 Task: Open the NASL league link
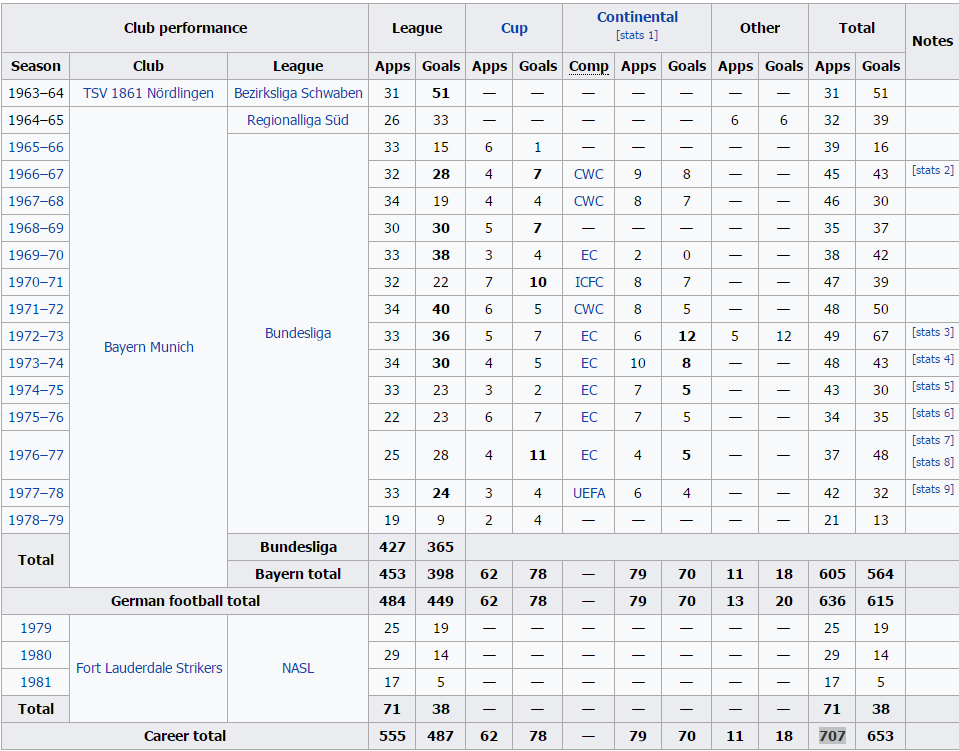coord(298,668)
